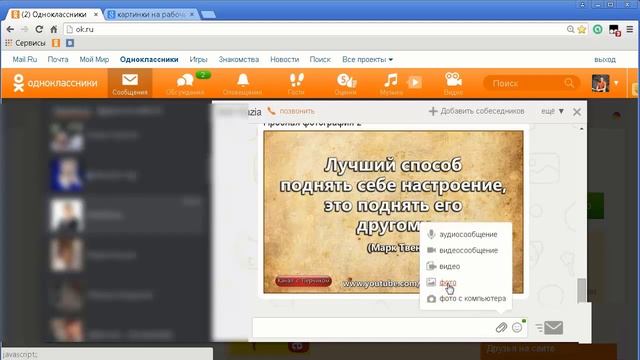Open Игры link in top bar

198,60
